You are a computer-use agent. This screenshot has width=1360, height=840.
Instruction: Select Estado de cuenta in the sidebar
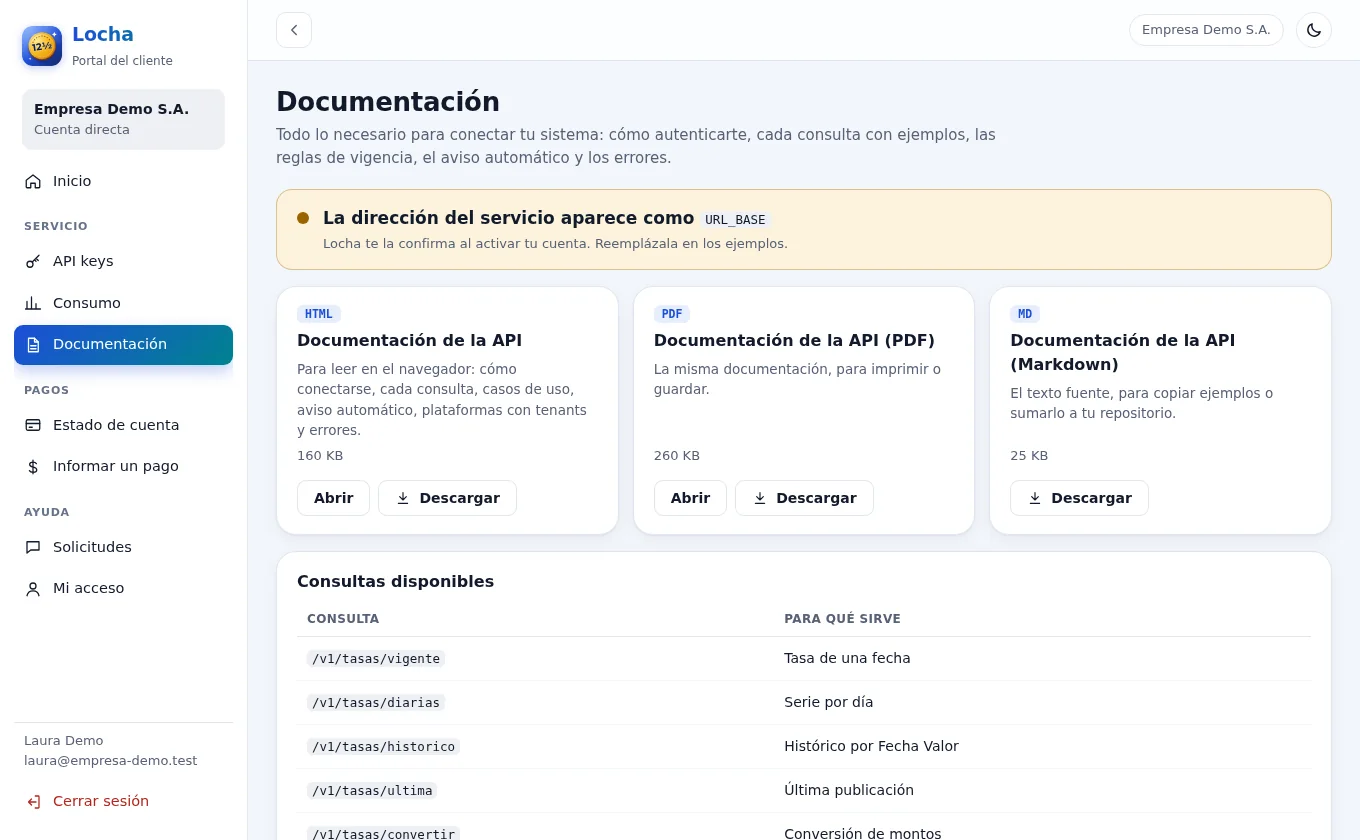[123, 425]
